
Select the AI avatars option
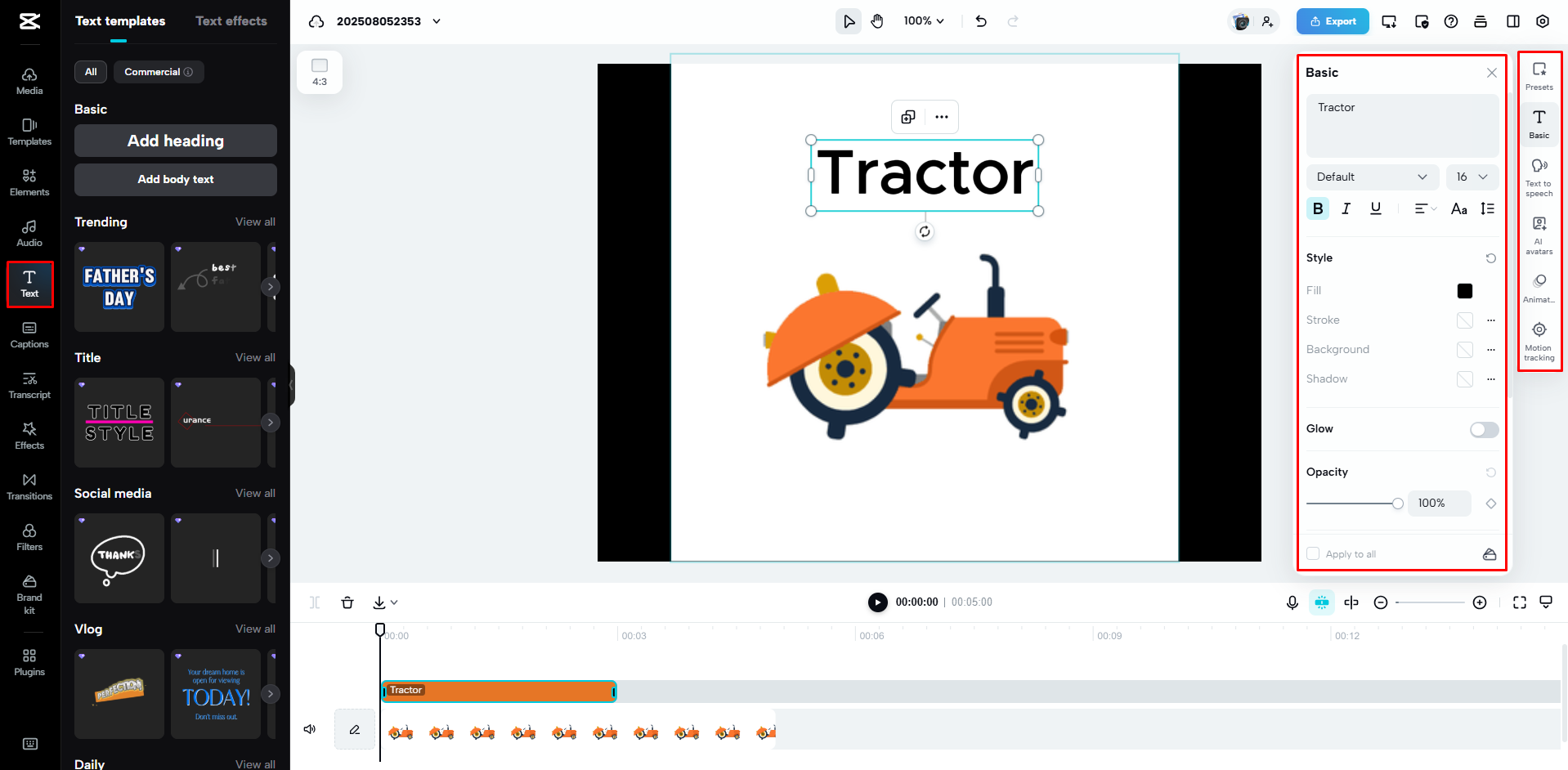tap(1539, 233)
